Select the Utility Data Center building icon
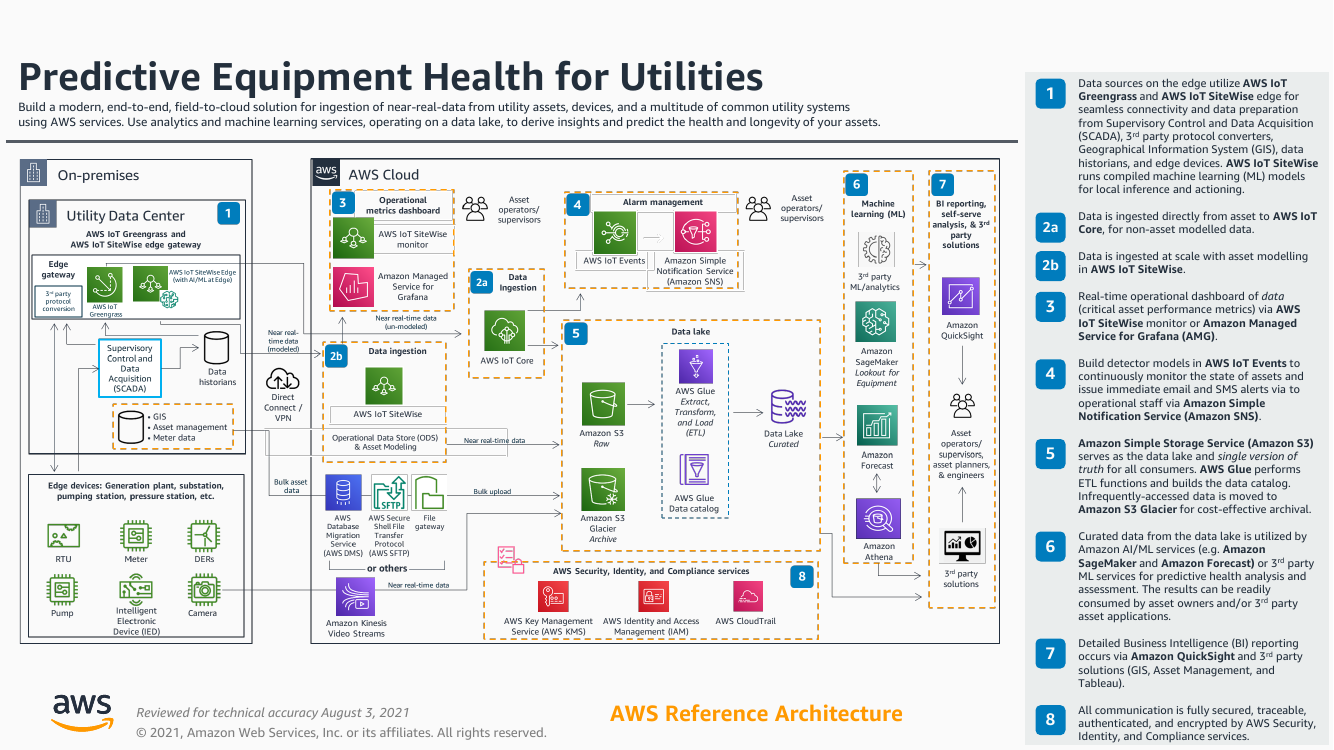 44,213
